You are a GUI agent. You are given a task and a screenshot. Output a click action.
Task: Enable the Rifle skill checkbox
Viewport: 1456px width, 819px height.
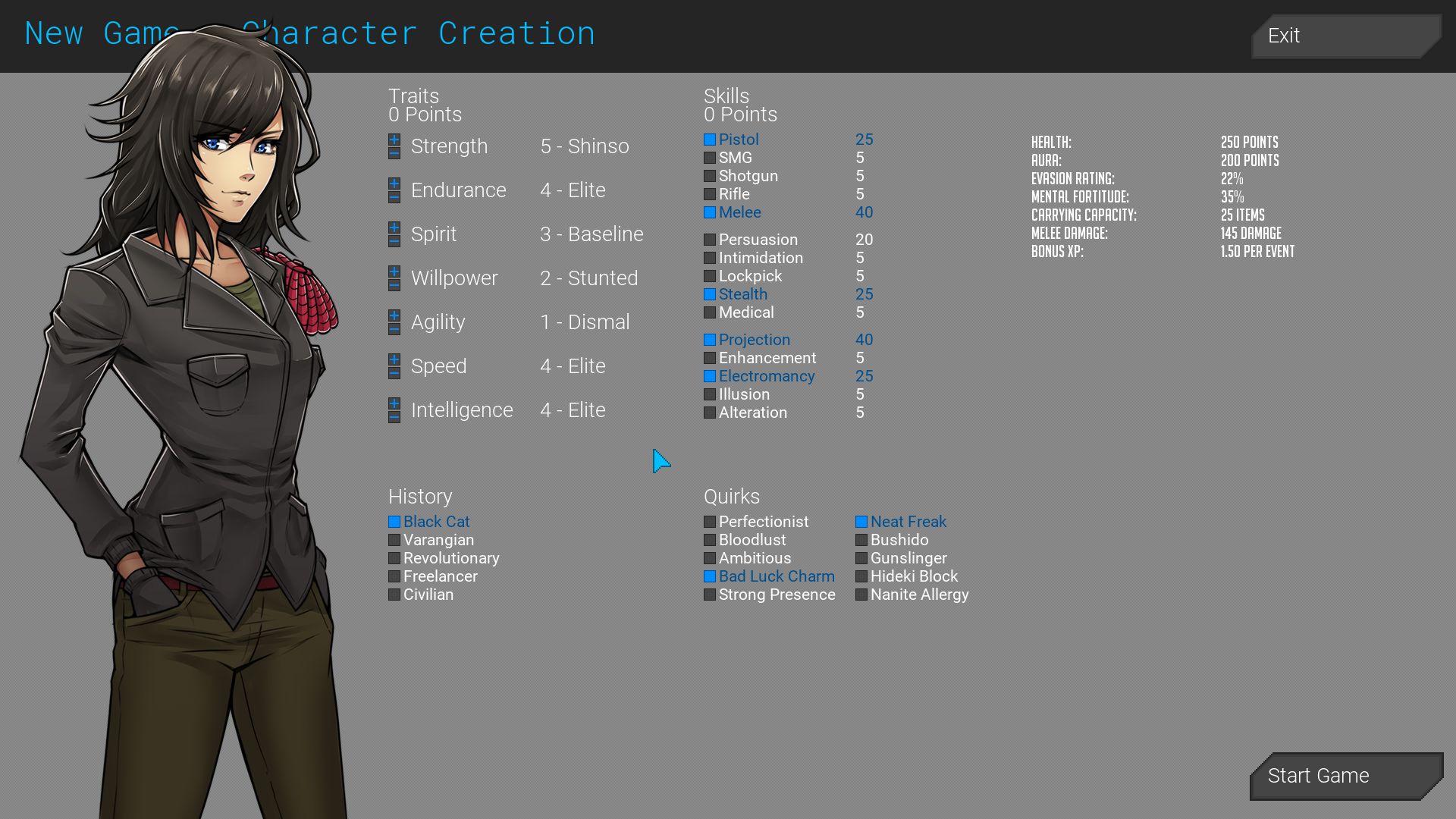(710, 194)
